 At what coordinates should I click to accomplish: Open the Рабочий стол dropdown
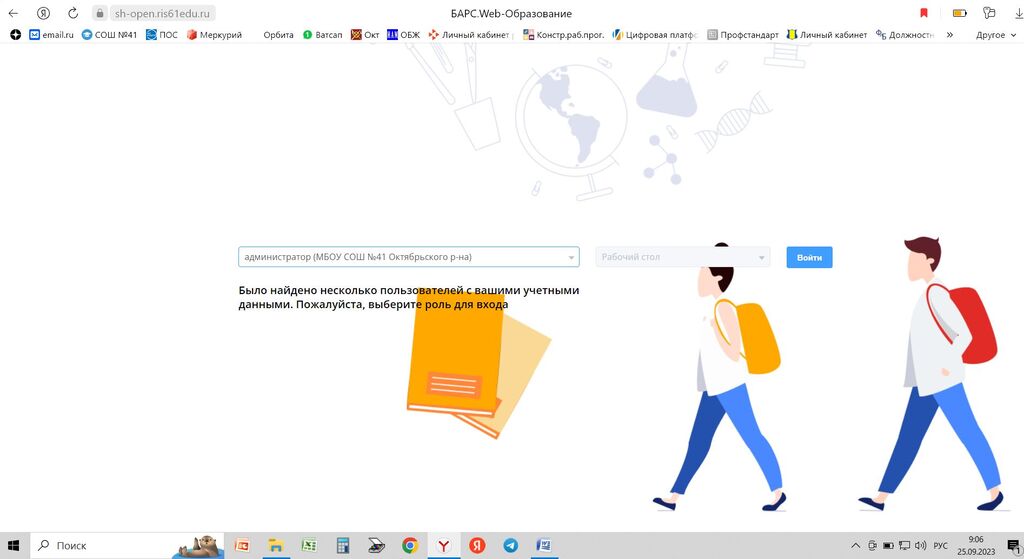point(682,257)
